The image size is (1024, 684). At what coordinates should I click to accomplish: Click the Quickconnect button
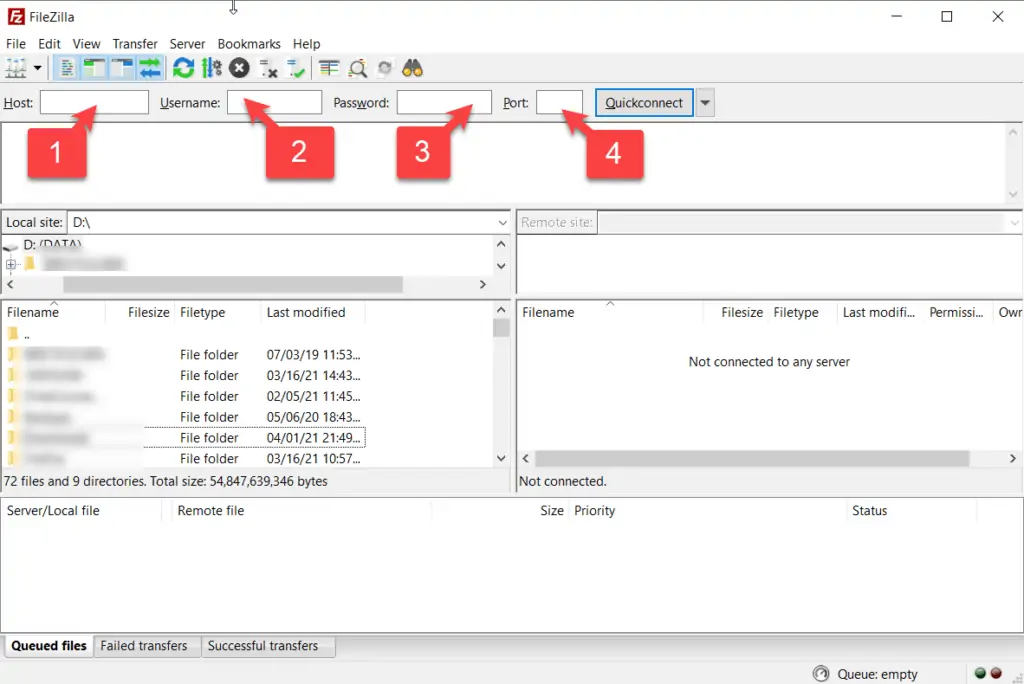point(644,103)
